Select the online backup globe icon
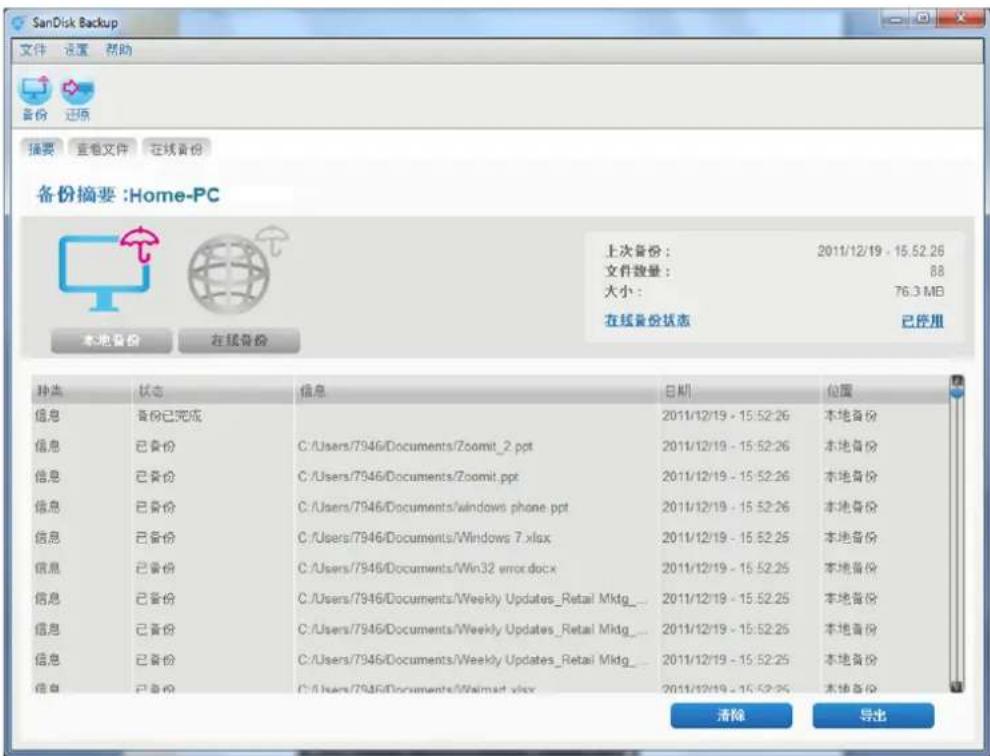 237,270
